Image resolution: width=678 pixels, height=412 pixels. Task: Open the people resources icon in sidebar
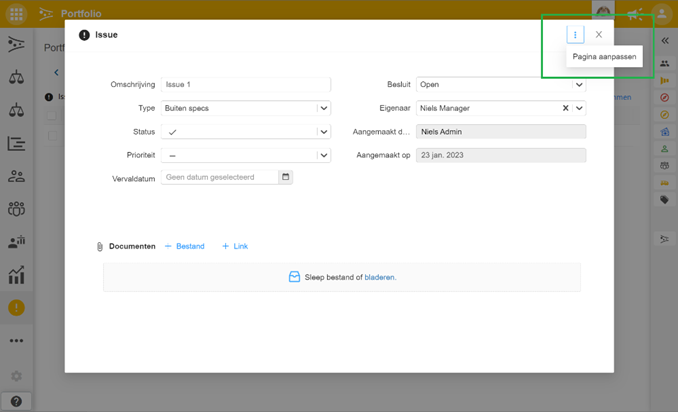pyautogui.click(x=16, y=176)
